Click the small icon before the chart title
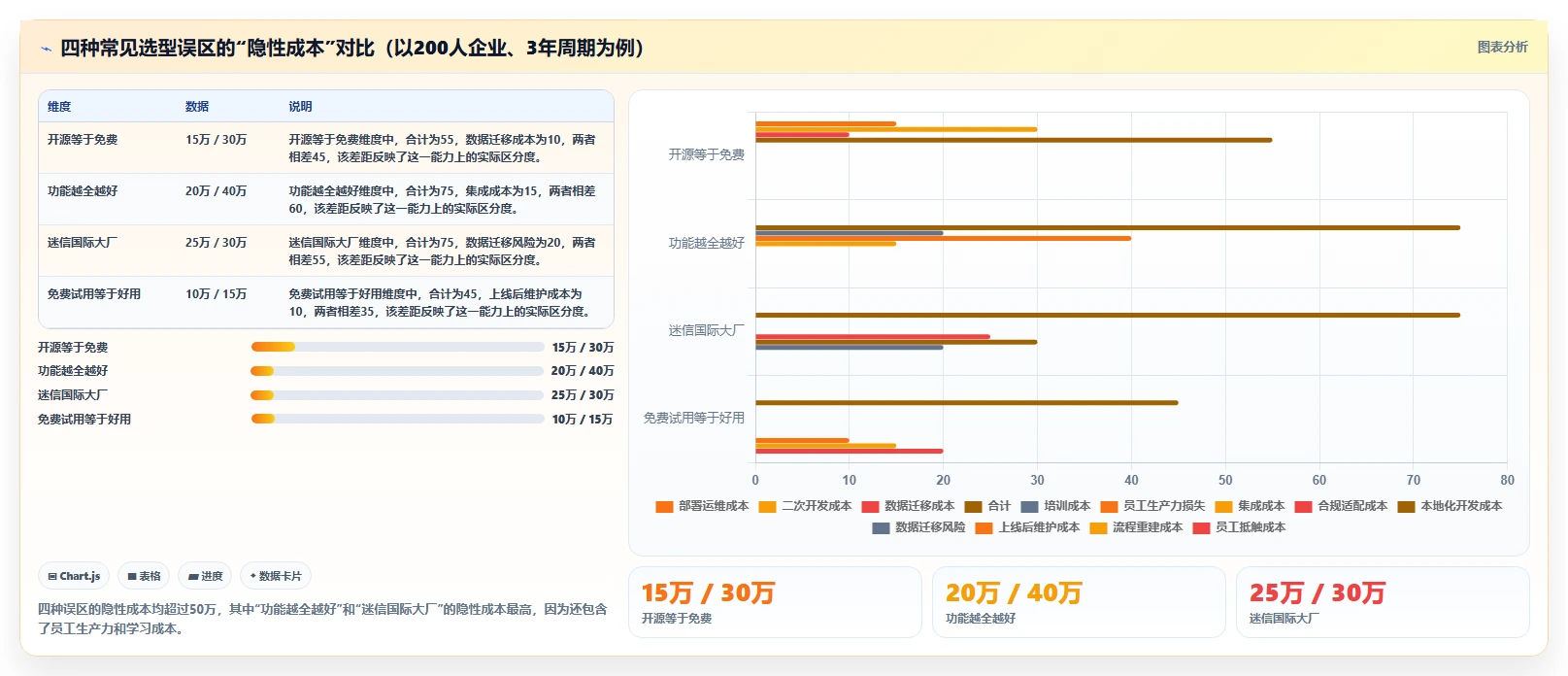The height and width of the screenshot is (676, 1568). tap(46, 49)
